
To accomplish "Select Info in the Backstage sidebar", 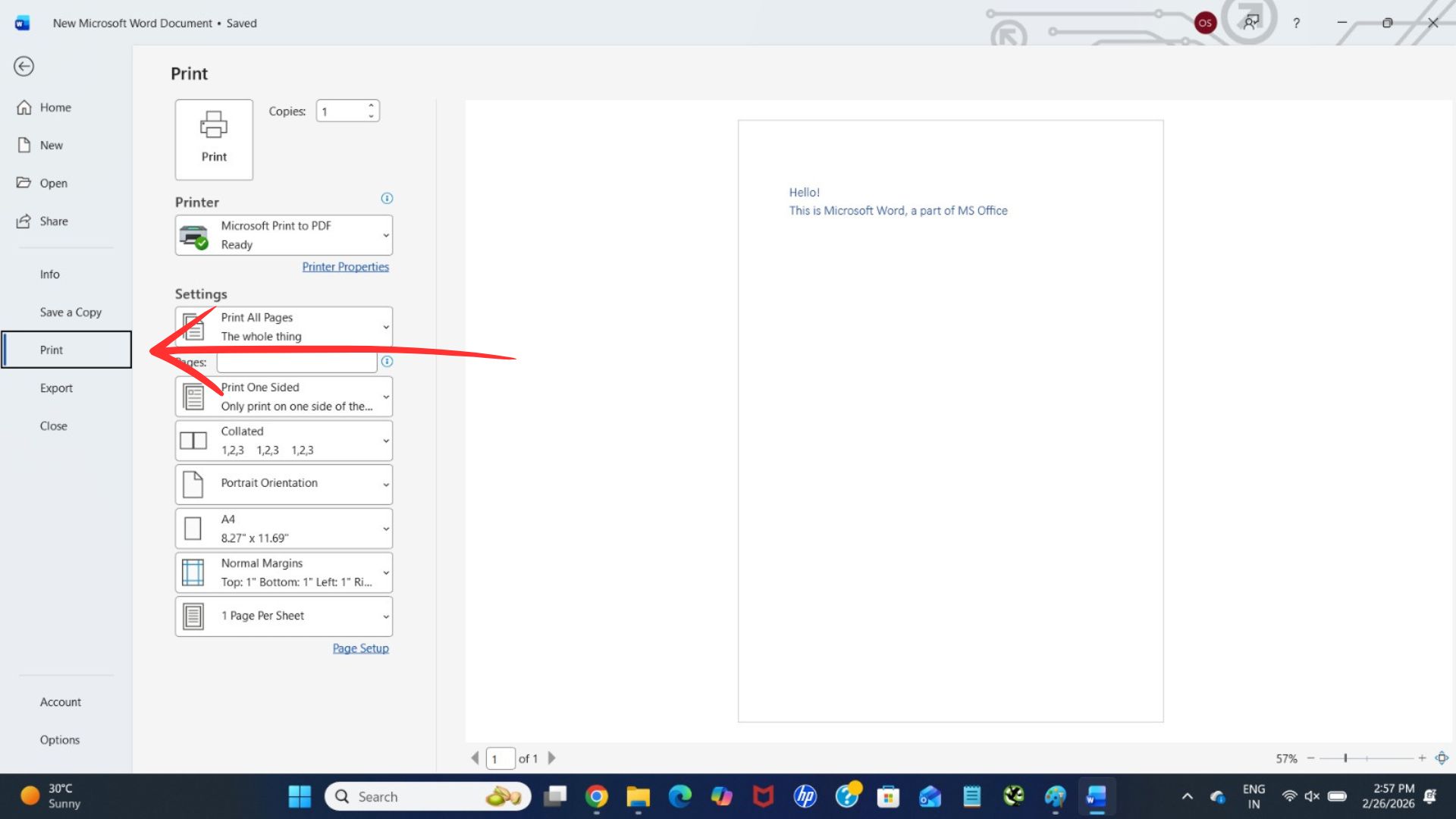I will [50, 275].
